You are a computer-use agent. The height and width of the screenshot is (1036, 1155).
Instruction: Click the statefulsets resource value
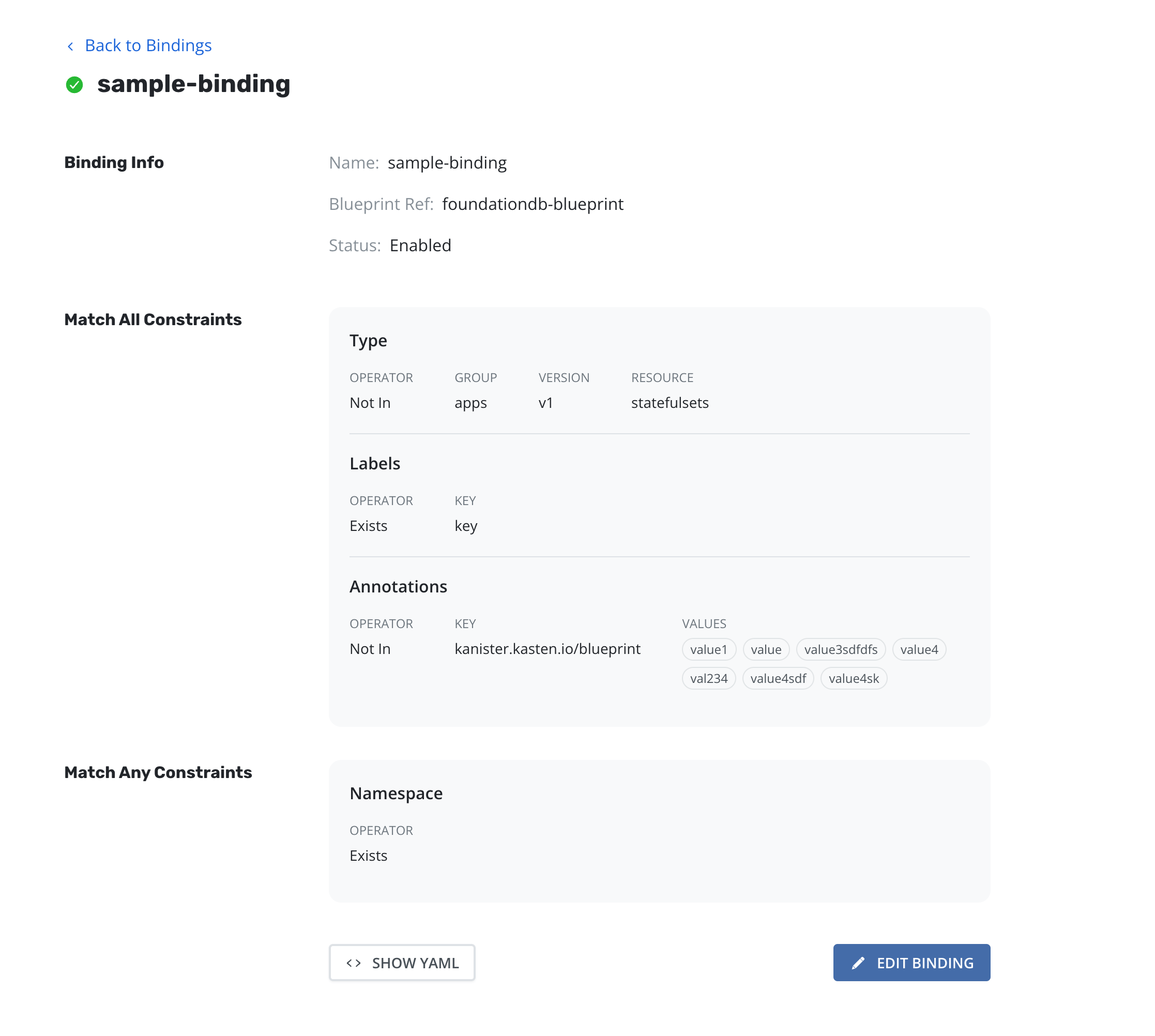click(670, 403)
